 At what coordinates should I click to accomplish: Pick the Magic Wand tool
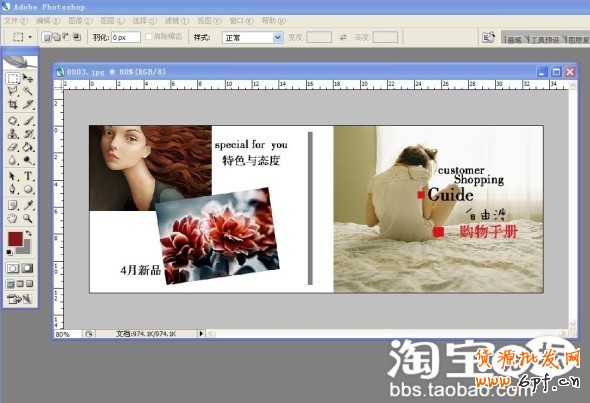(28, 91)
